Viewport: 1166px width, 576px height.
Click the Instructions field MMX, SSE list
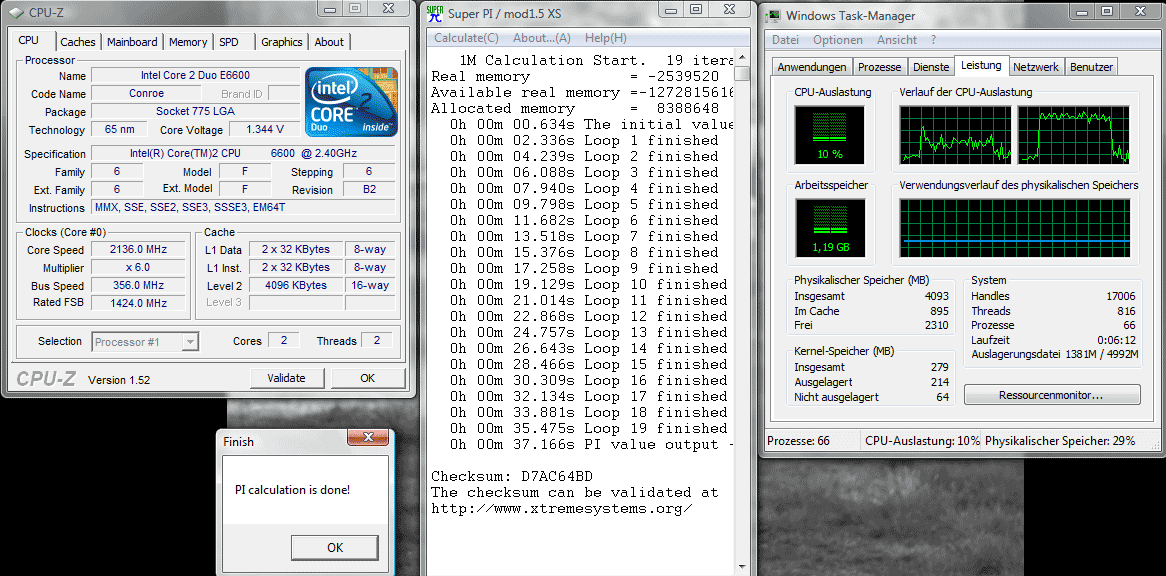(245, 207)
